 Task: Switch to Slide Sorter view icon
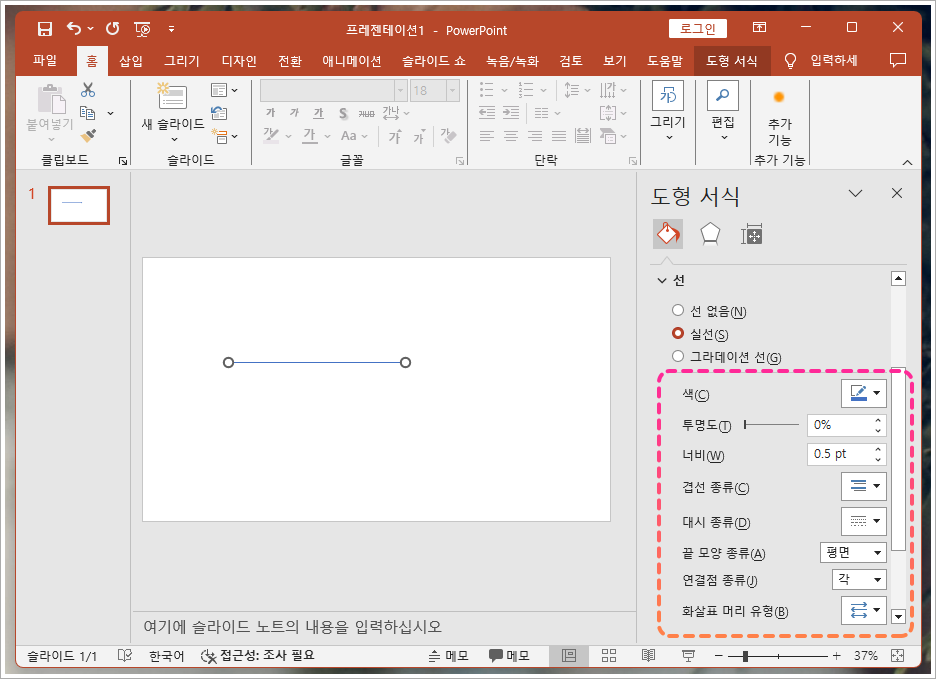(x=609, y=656)
